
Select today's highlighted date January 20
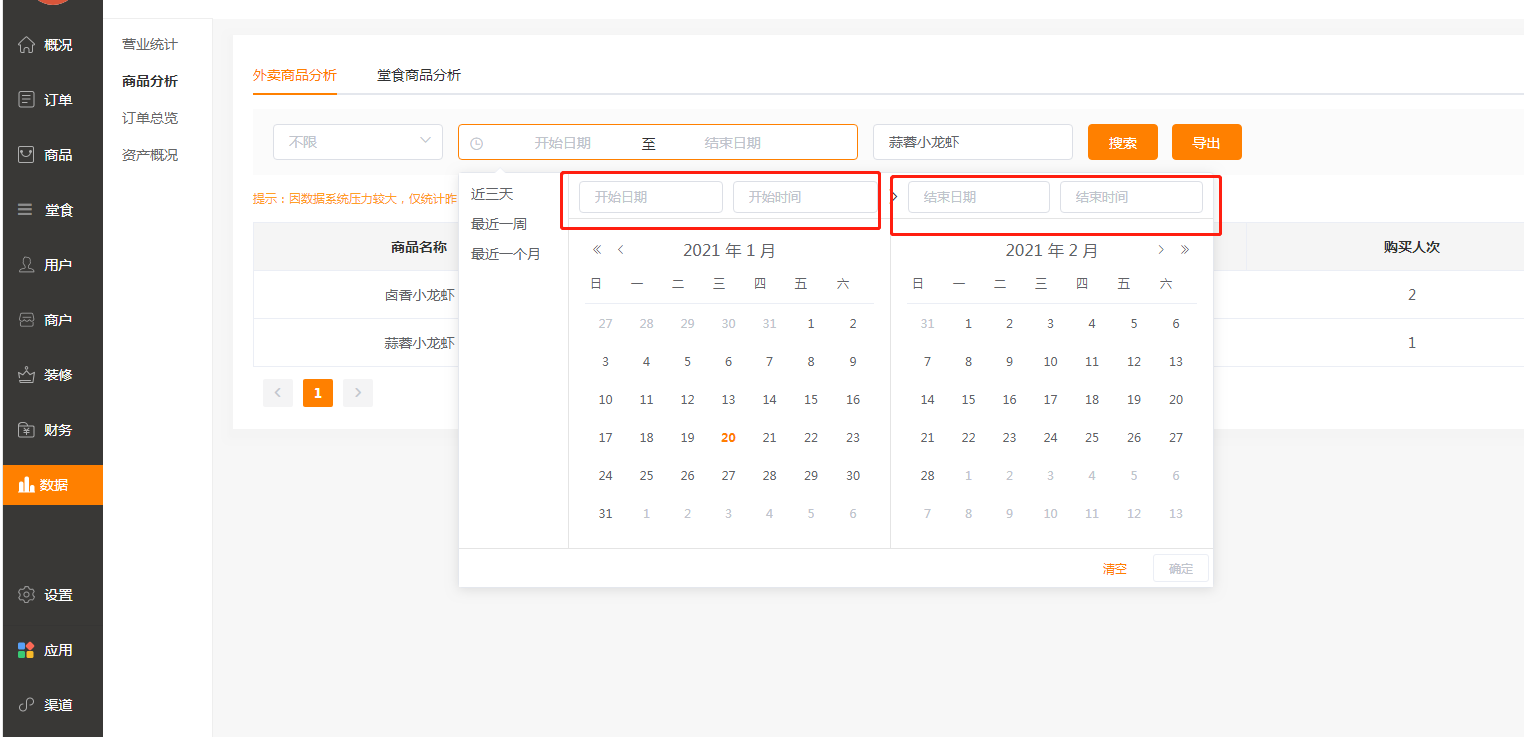click(728, 438)
